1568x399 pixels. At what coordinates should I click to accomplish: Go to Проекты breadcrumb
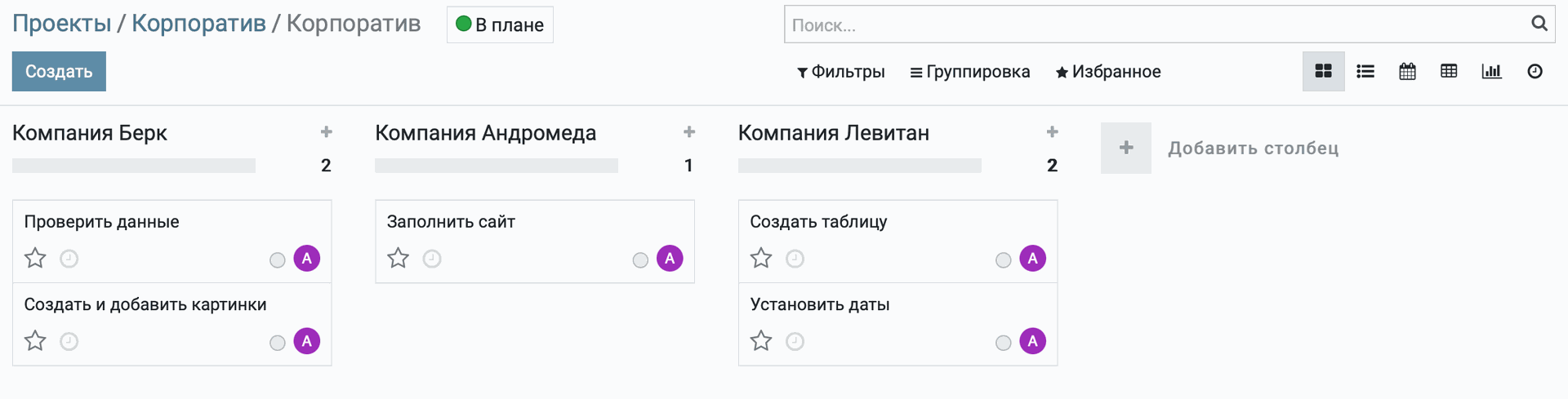point(61,24)
